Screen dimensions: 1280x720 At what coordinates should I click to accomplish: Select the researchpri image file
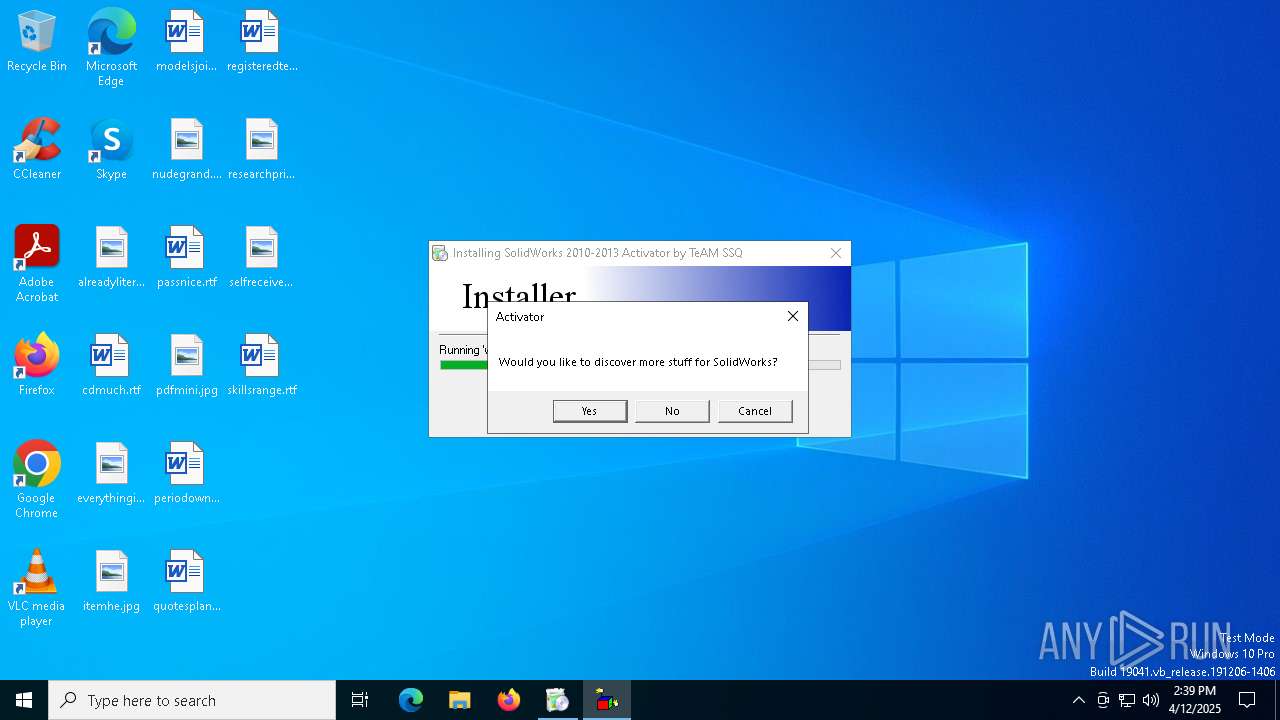(262, 150)
